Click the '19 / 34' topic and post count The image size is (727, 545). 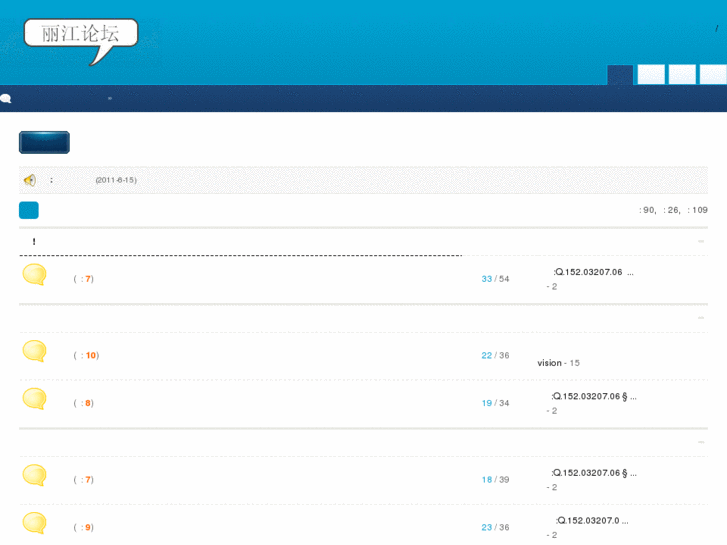point(495,403)
